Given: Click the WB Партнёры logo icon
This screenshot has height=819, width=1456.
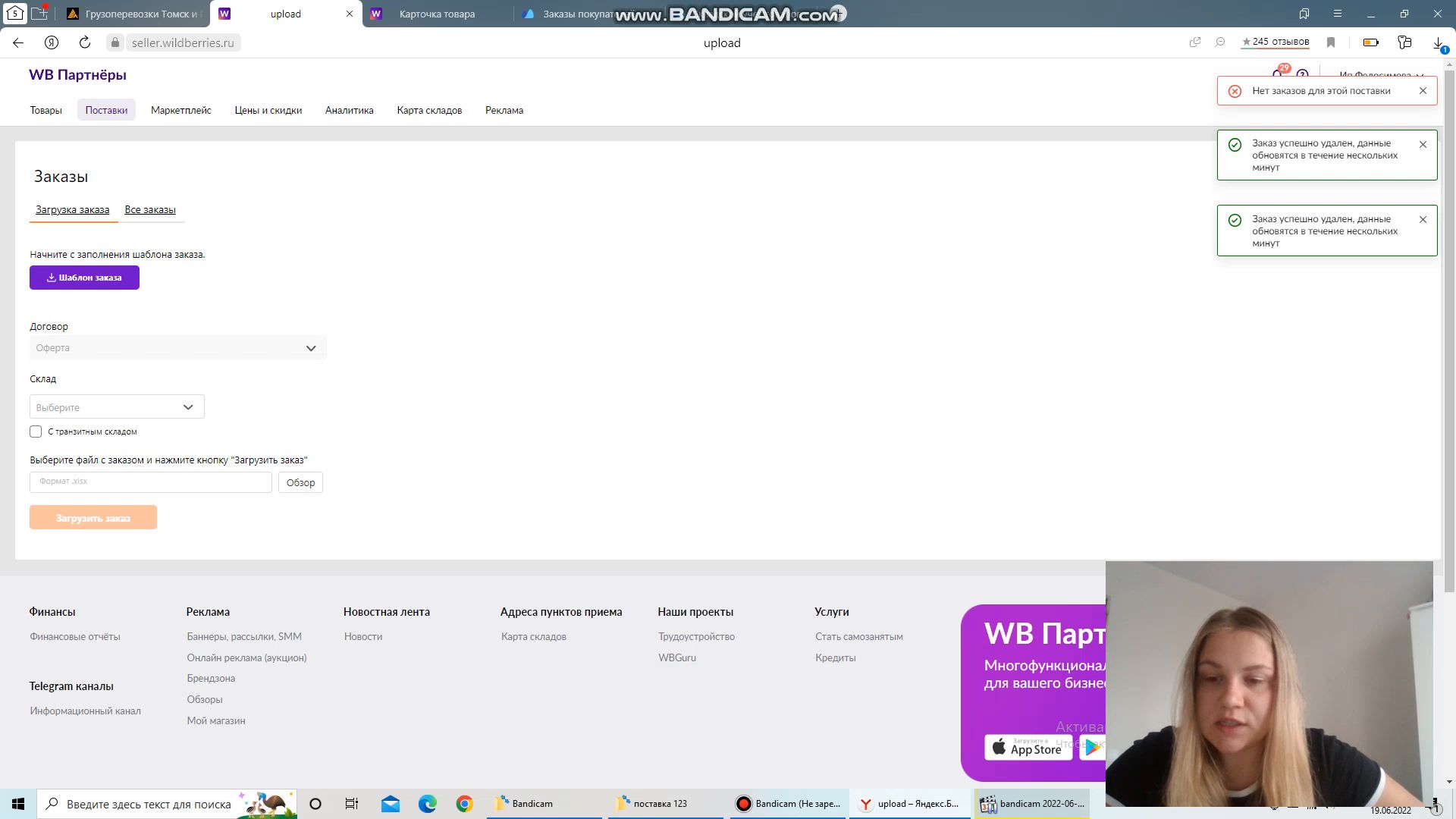Looking at the screenshot, I should (x=78, y=75).
